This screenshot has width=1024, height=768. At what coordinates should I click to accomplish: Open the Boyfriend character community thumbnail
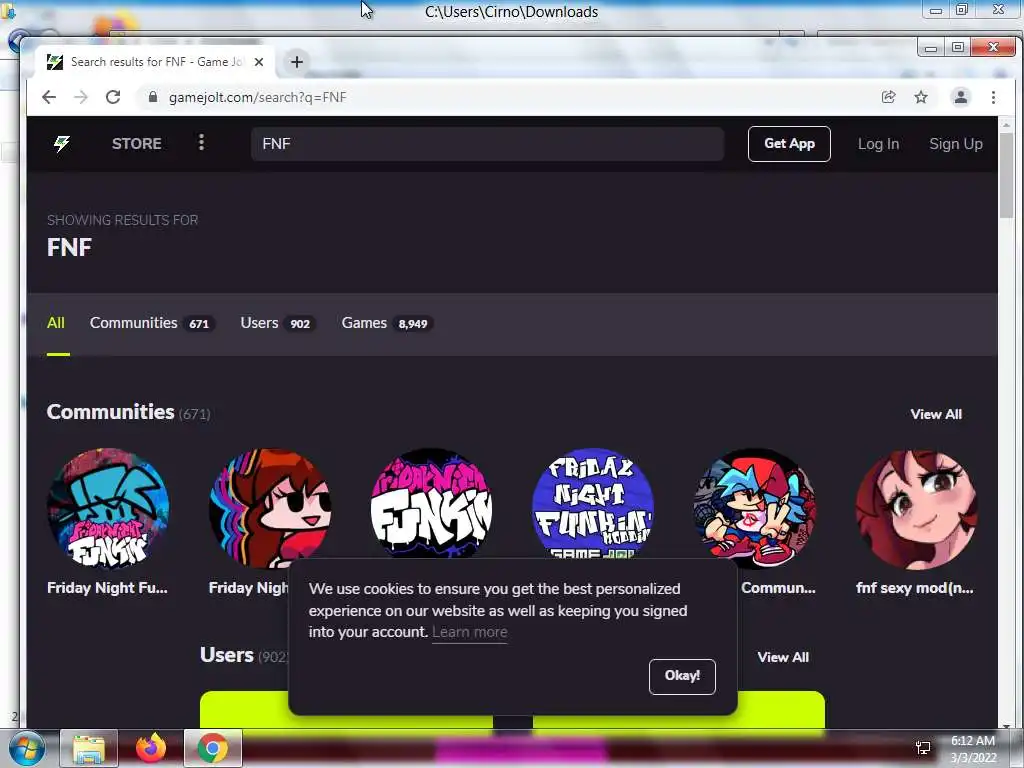754,507
